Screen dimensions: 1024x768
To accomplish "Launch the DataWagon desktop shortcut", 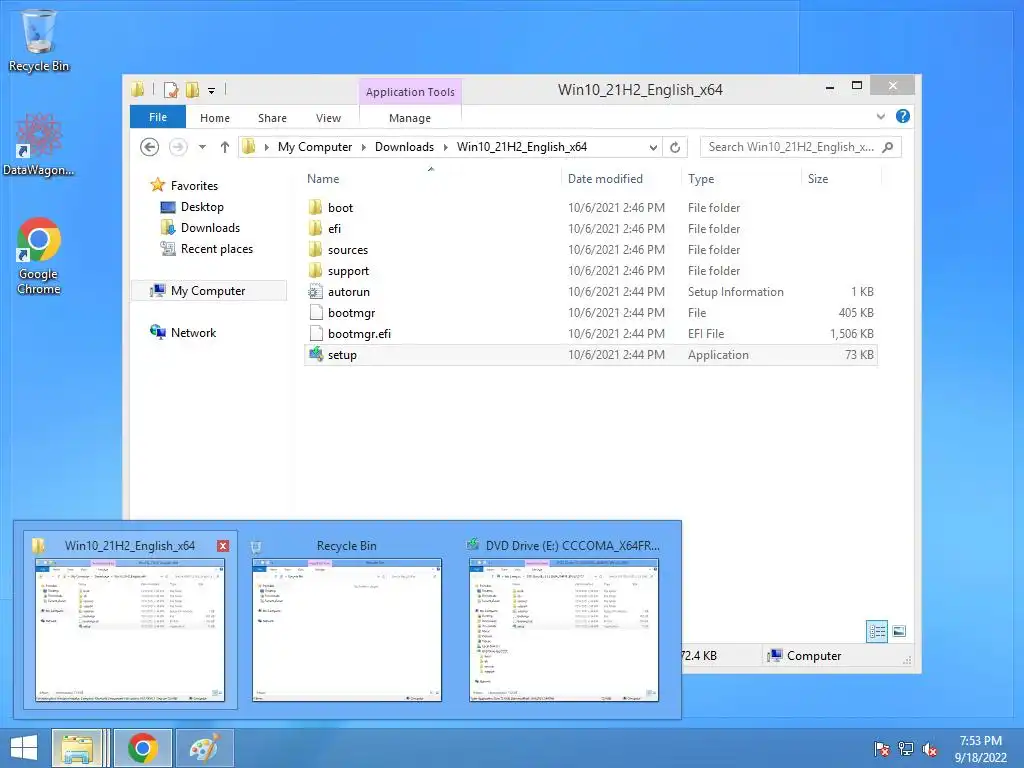I will (x=39, y=145).
